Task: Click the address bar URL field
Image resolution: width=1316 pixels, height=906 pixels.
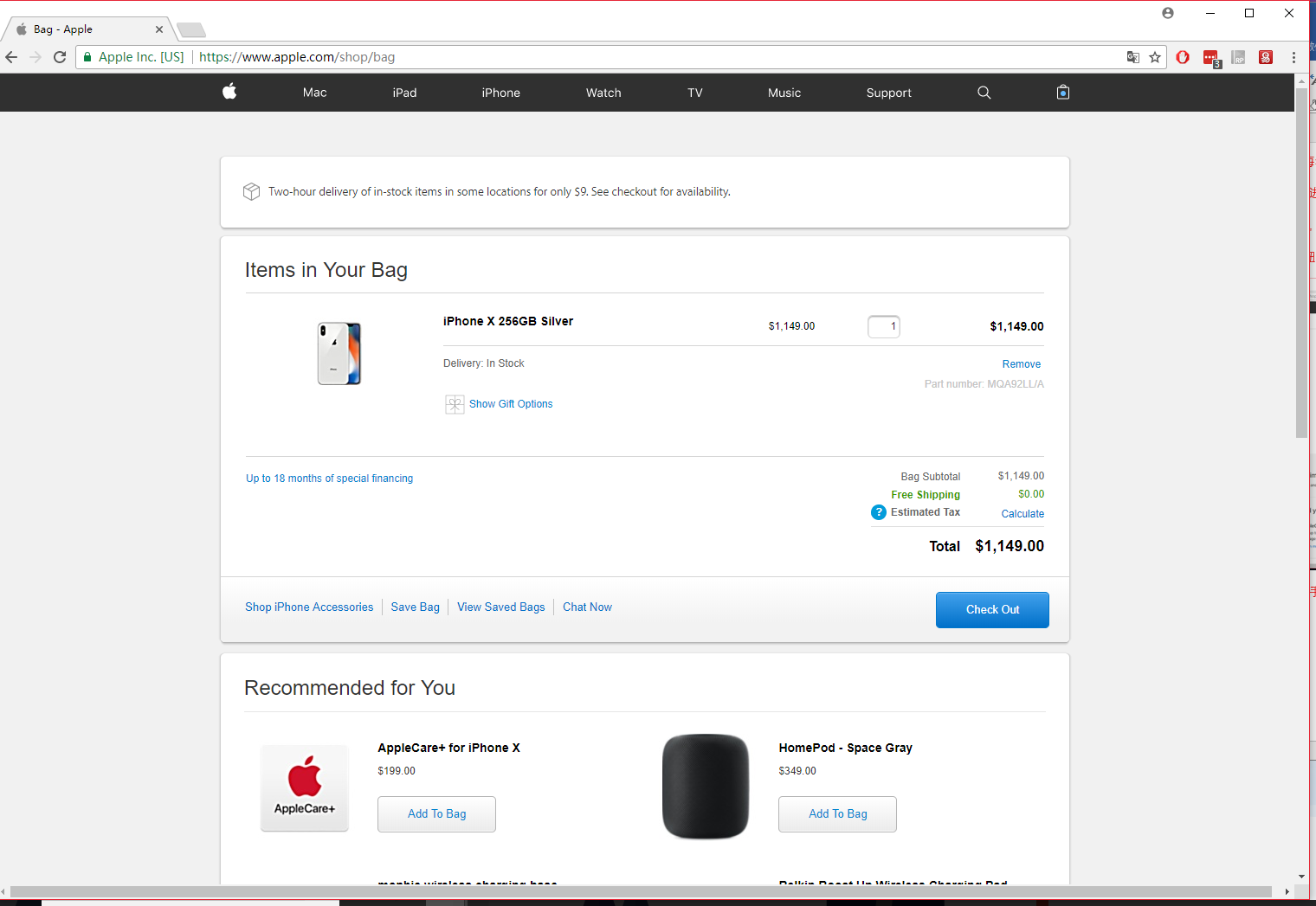Action: (606, 57)
